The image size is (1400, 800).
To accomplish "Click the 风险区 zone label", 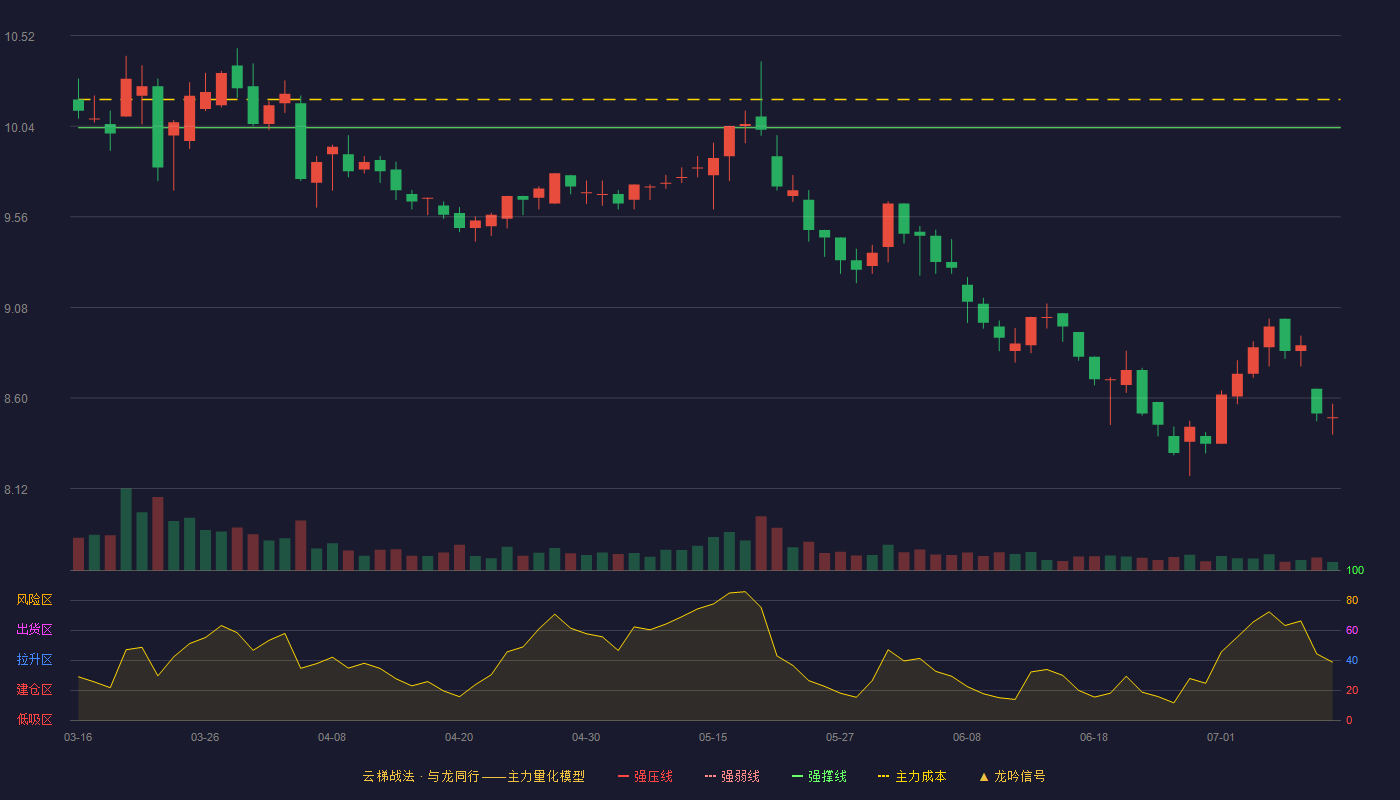I will click(x=34, y=600).
